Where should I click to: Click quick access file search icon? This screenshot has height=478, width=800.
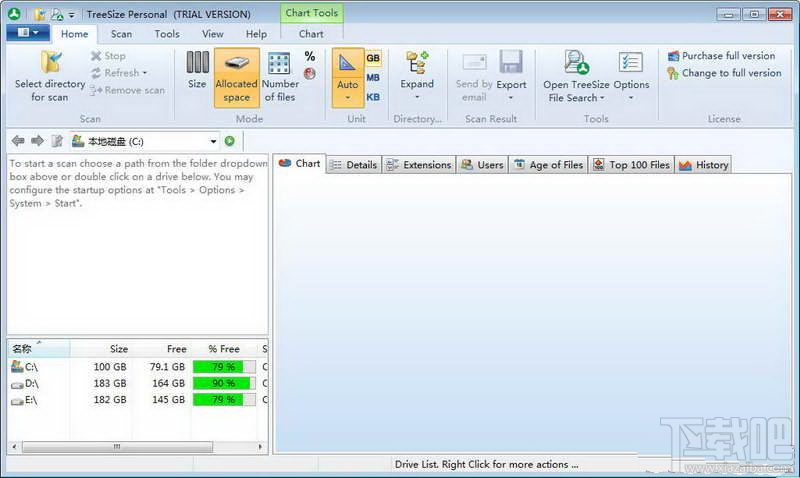(x=57, y=15)
